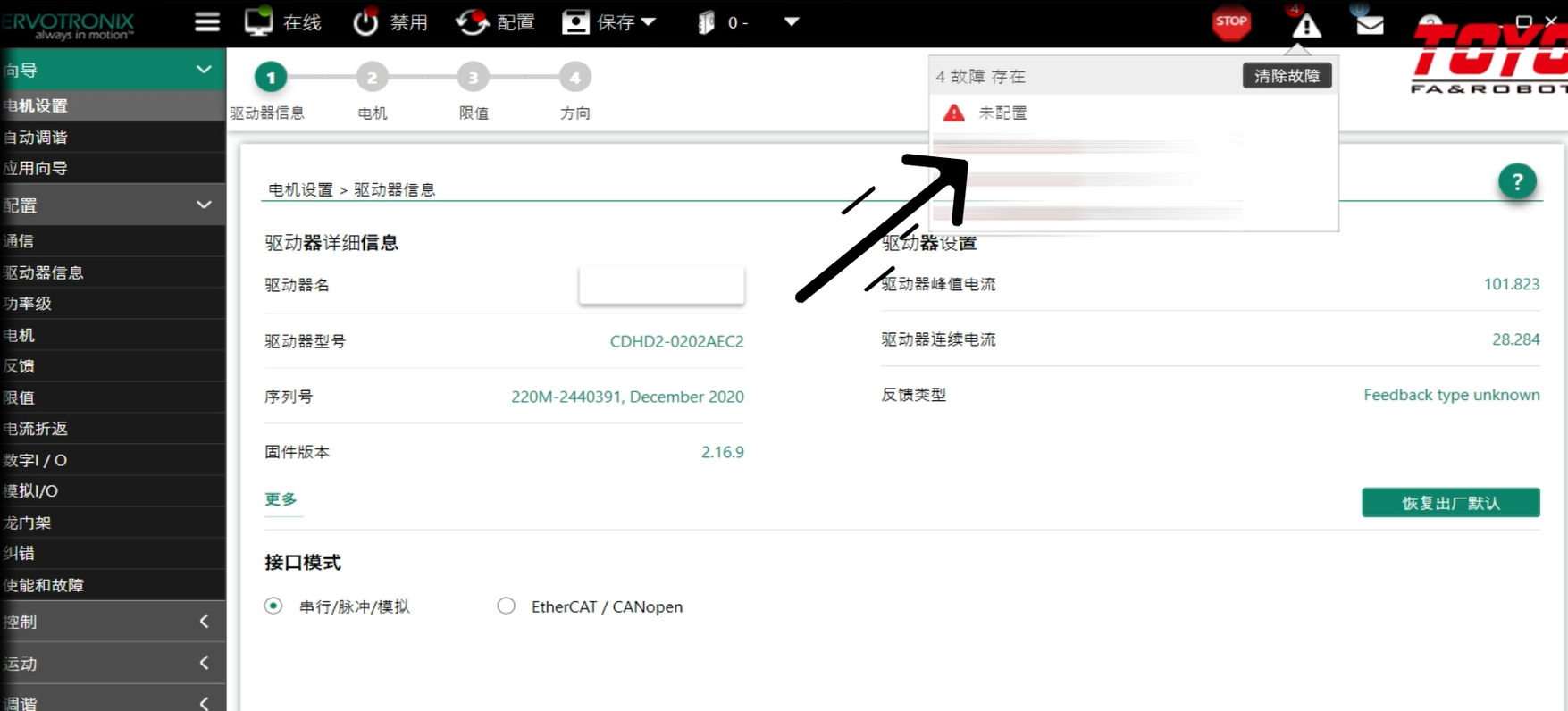Open the drive number dropdown arrow
This screenshot has height=711, width=1568.
pyautogui.click(x=792, y=22)
